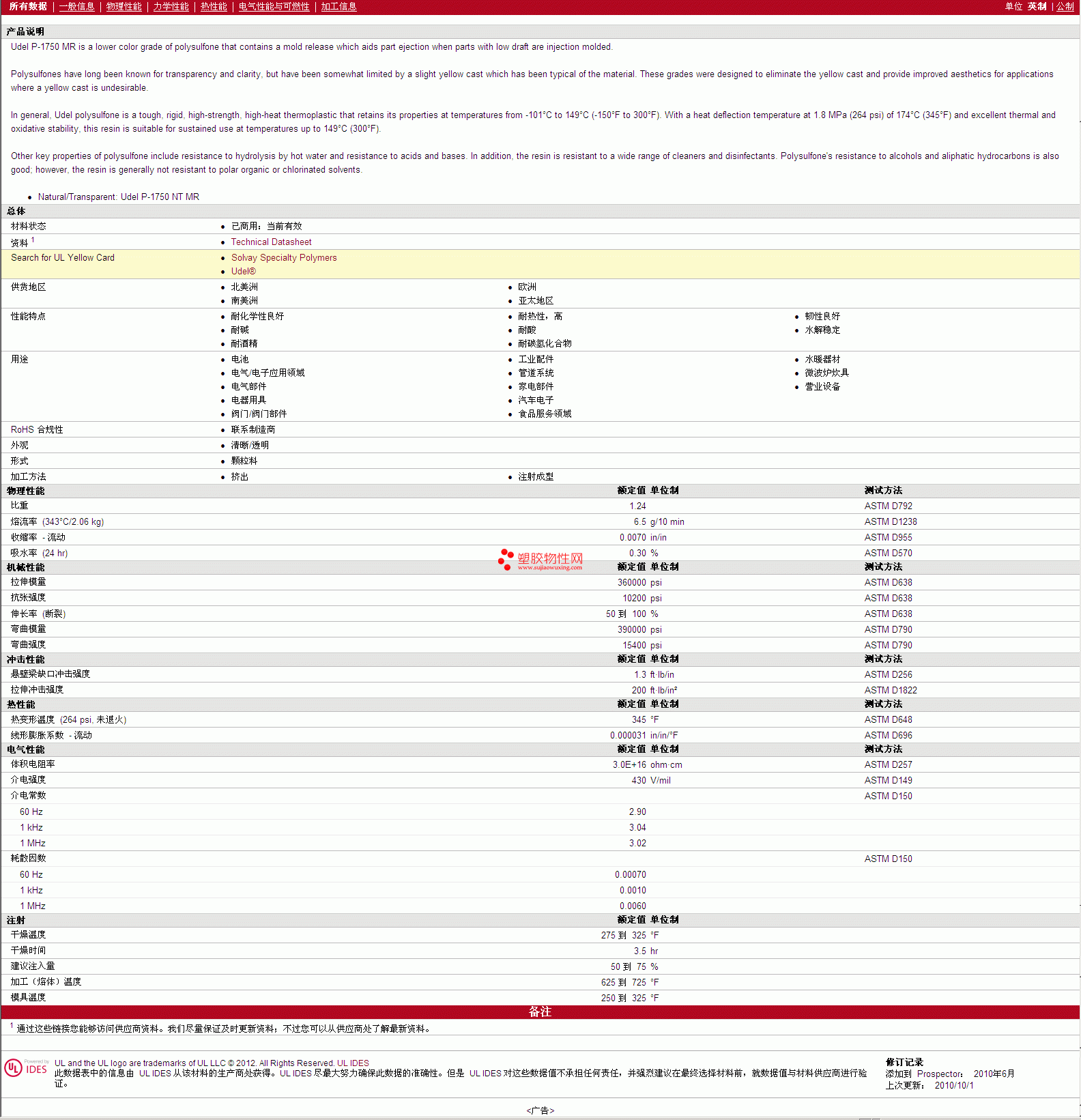Select the 亚太地区 region entry
The height and width of the screenshot is (1120, 1081).
(536, 301)
